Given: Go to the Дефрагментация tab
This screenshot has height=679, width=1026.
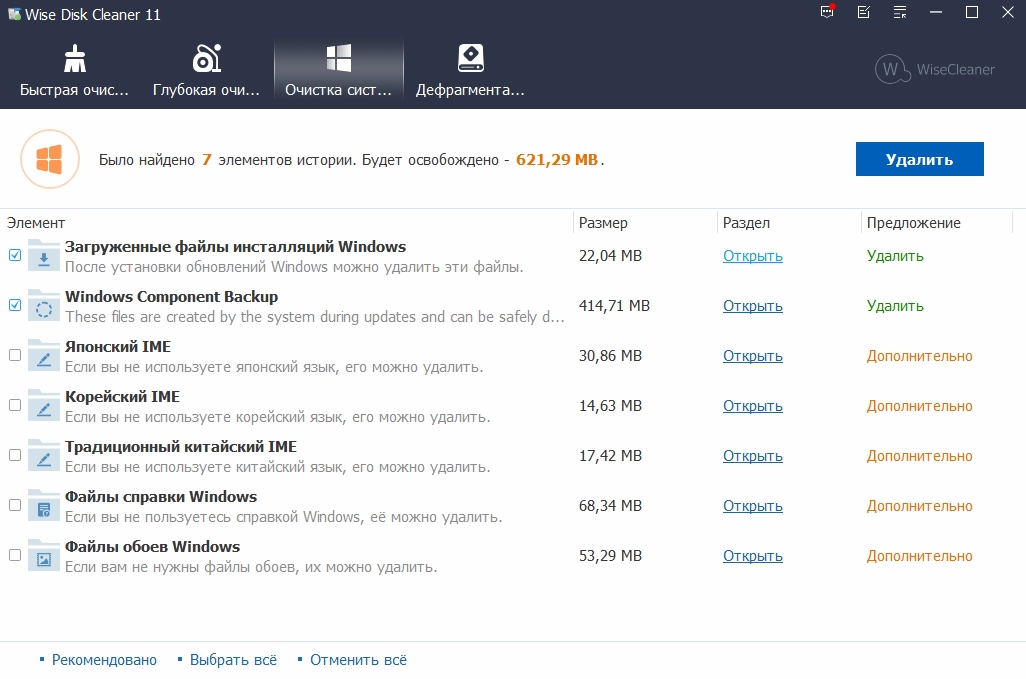Looking at the screenshot, I should pos(470,70).
